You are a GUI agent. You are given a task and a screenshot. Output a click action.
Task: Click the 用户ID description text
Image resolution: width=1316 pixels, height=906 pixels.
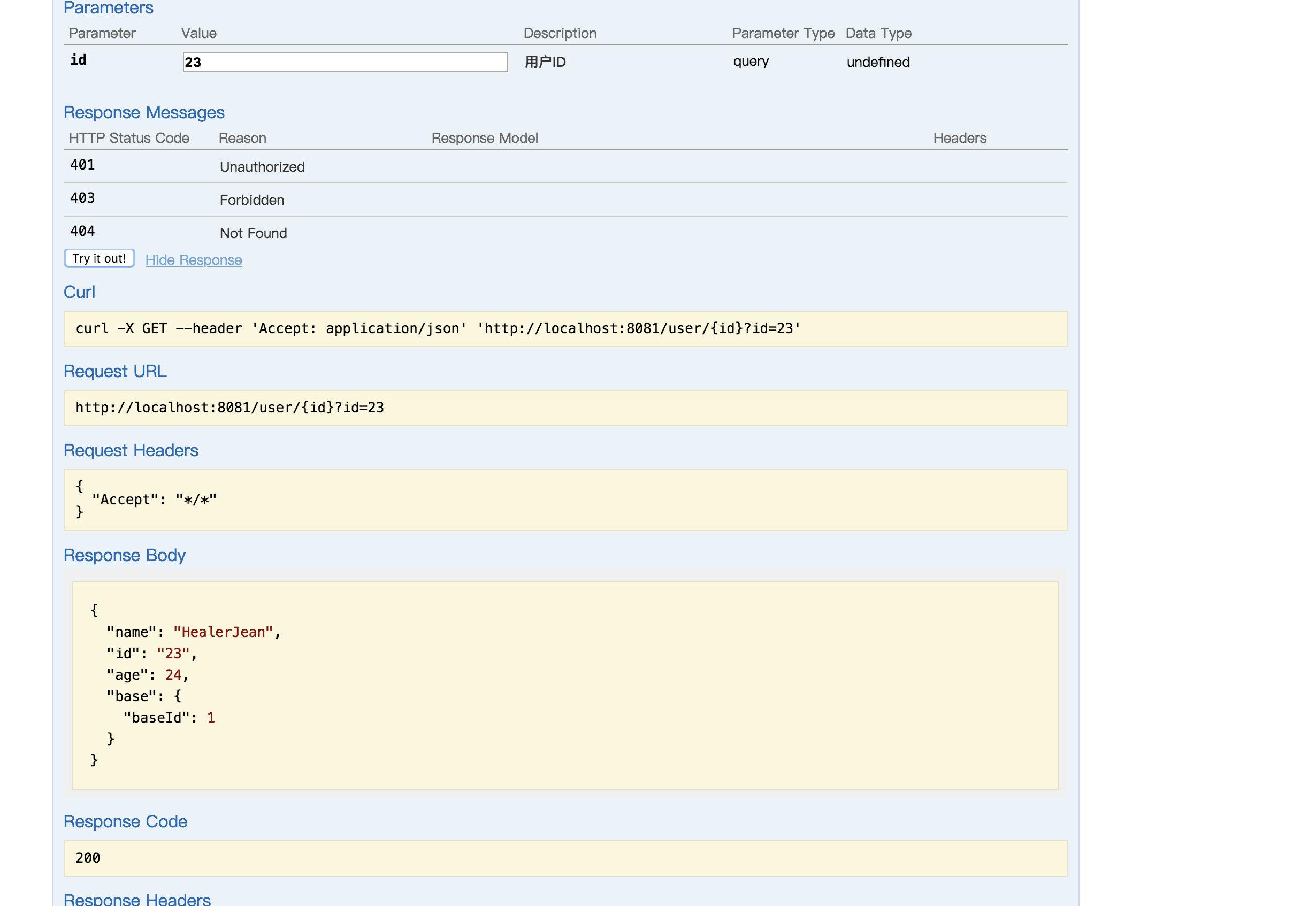click(x=545, y=62)
